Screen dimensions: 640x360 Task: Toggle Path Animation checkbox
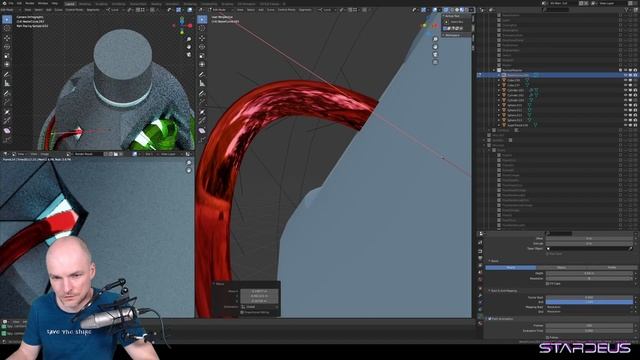pyautogui.click(x=490, y=319)
